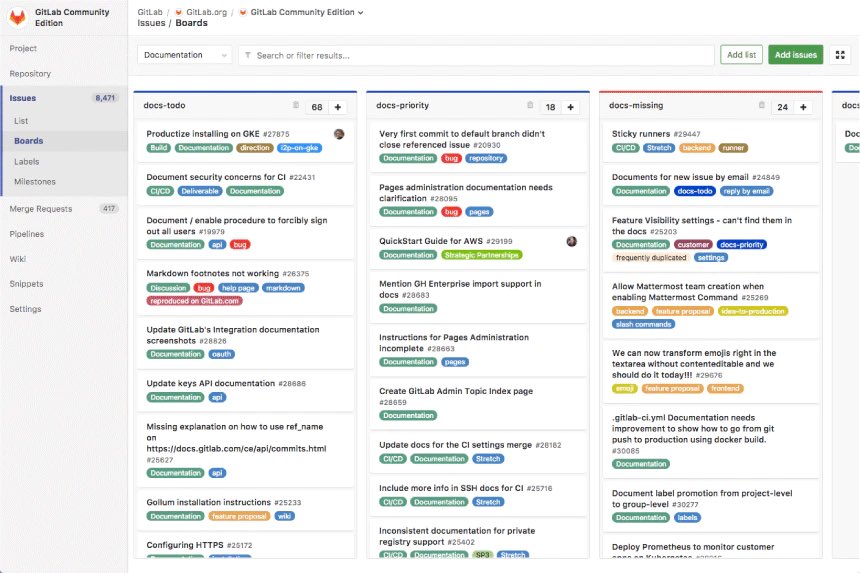Open issue Documents for new issue by email
Image resolution: width=860 pixels, height=573 pixels.
coord(680,177)
